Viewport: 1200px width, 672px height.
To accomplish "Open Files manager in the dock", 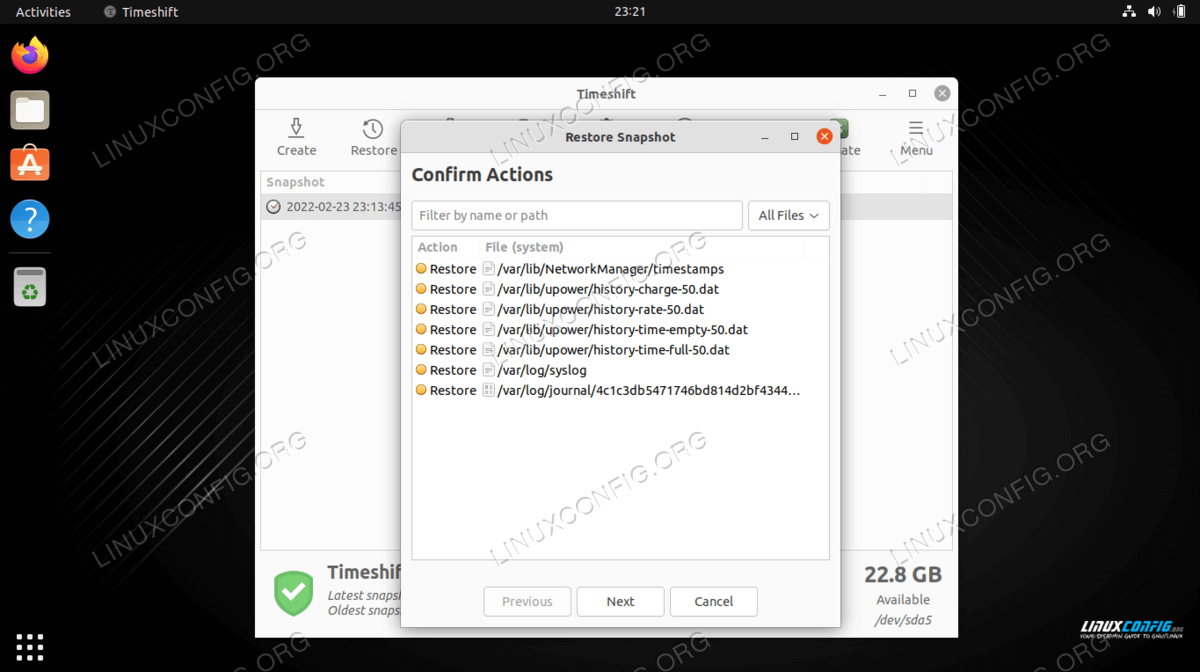I will 30,110.
